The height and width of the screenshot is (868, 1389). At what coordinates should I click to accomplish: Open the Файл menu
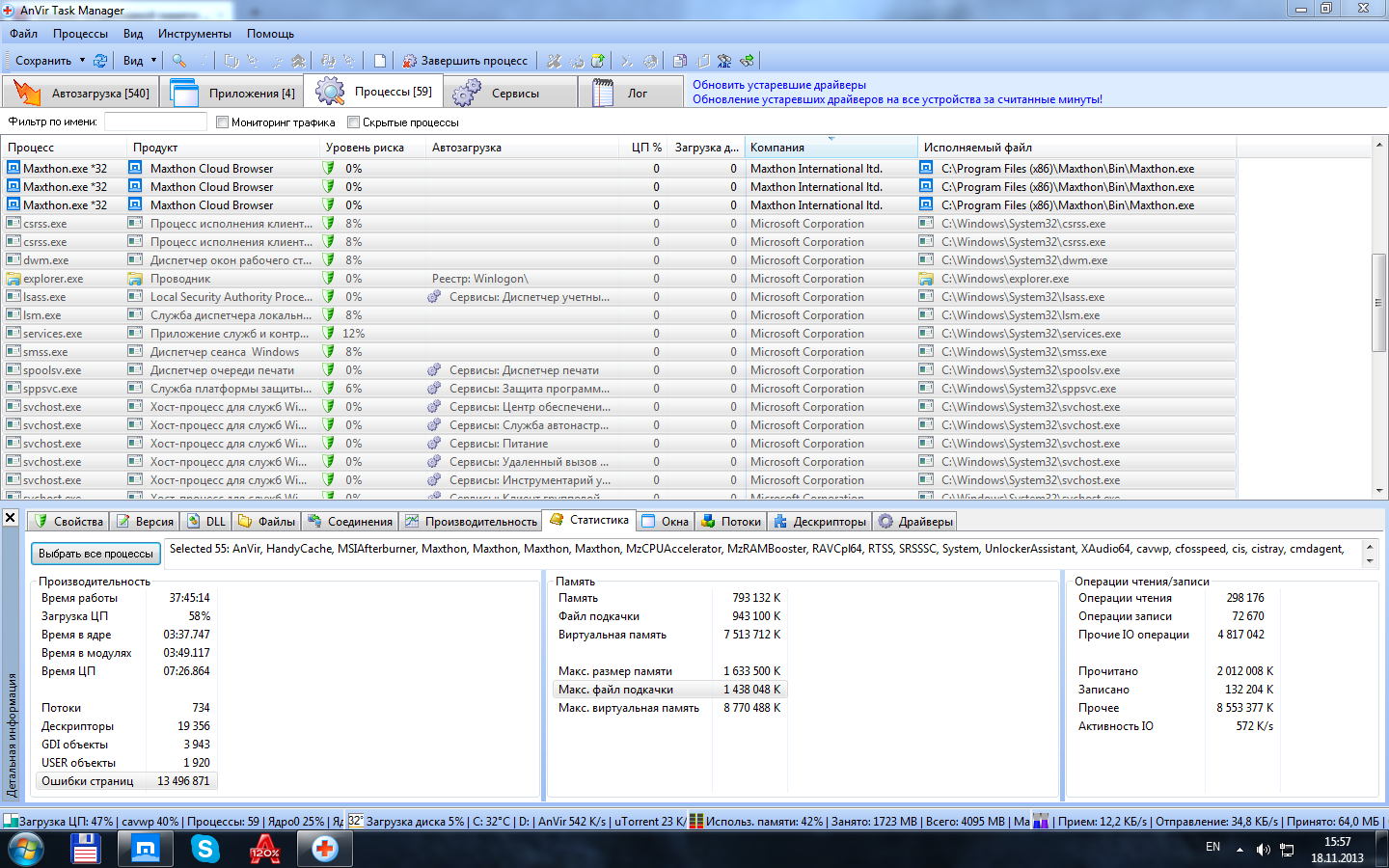click(24, 34)
